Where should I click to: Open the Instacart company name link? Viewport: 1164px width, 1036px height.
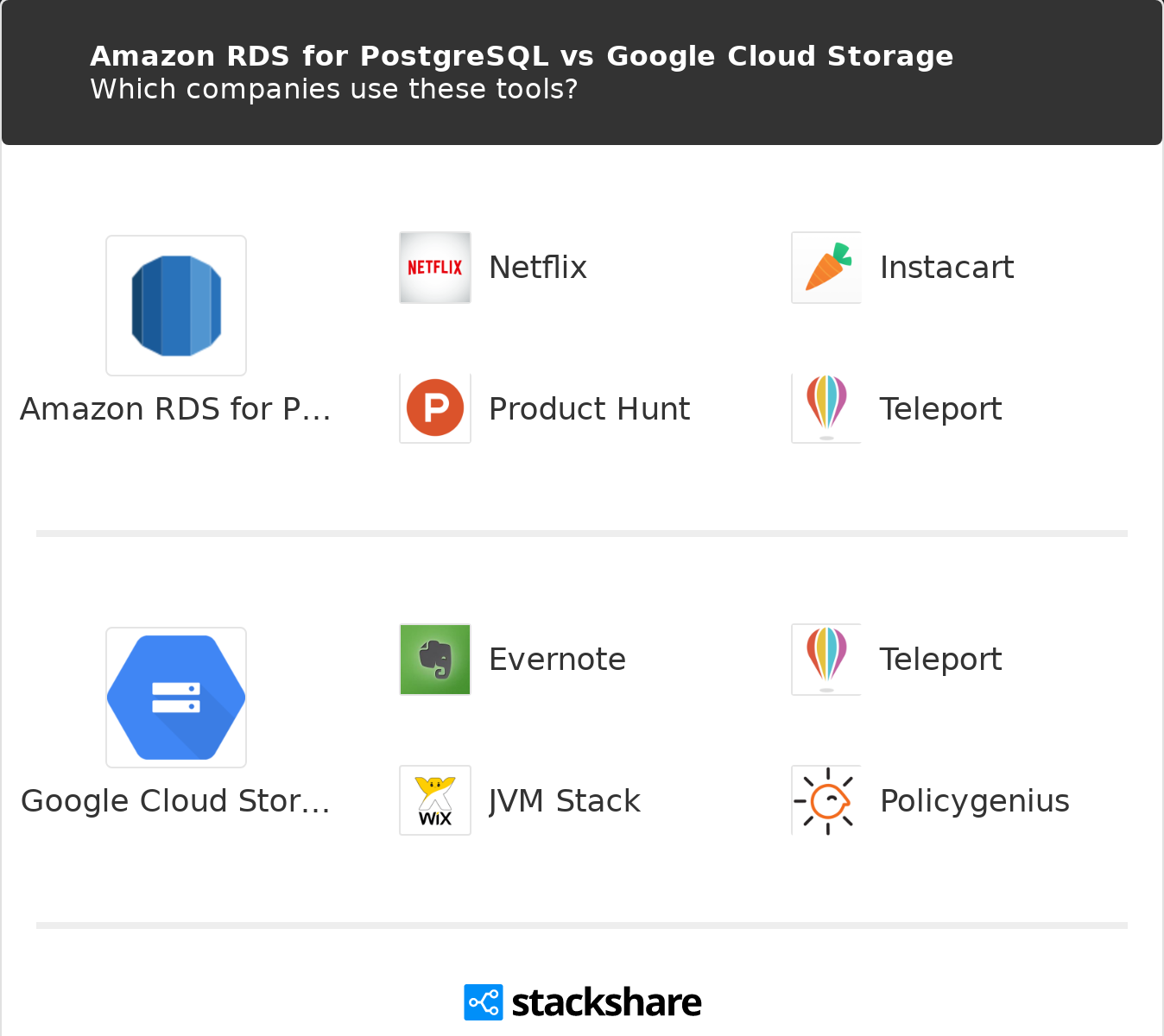point(946,268)
